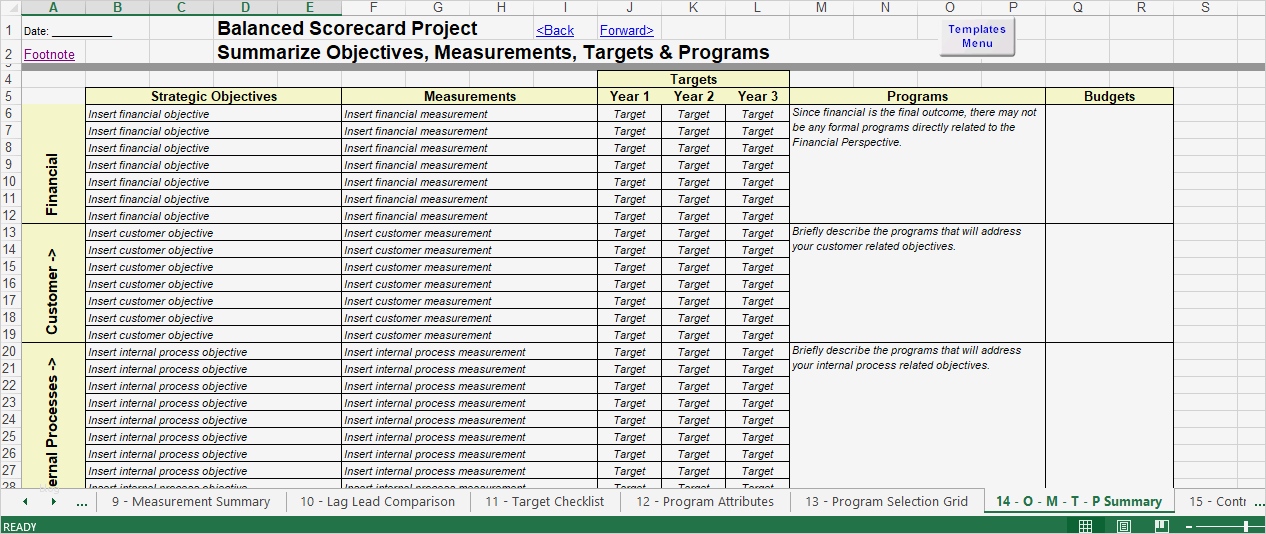Select the first financial objective cell
The image size is (1266, 534).
[213, 114]
